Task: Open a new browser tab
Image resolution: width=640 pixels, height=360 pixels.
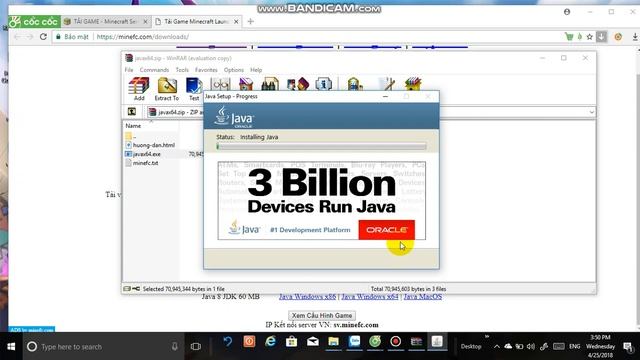Action: coord(251,21)
